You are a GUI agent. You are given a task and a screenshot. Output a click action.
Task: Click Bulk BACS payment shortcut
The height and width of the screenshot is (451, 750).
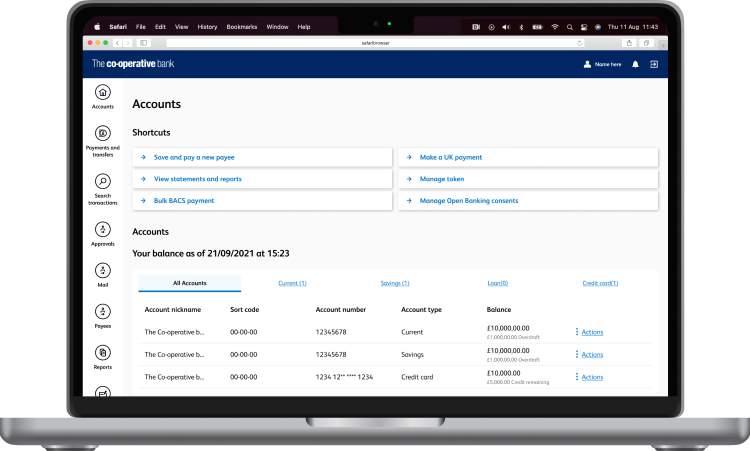tap(262, 201)
